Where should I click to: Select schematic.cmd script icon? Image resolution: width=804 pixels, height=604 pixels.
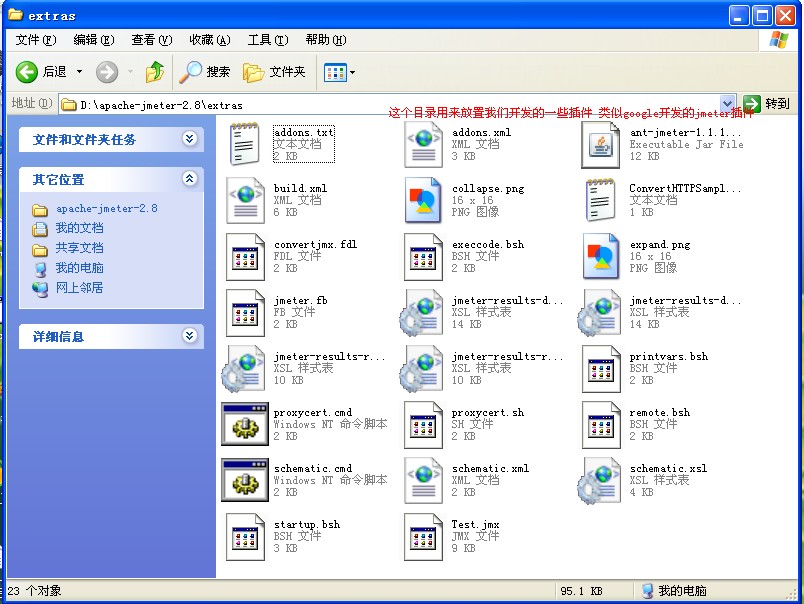[x=245, y=480]
